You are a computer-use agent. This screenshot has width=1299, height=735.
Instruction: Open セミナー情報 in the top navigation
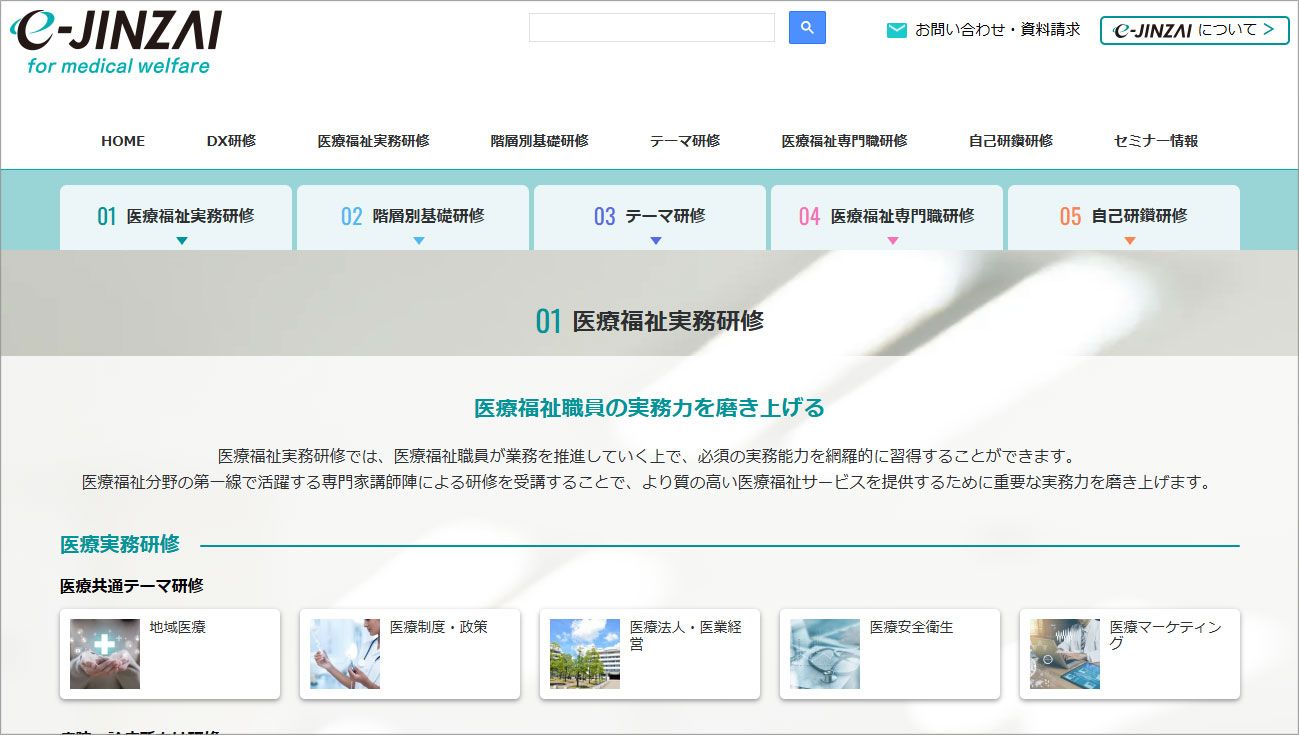[x=1156, y=141]
